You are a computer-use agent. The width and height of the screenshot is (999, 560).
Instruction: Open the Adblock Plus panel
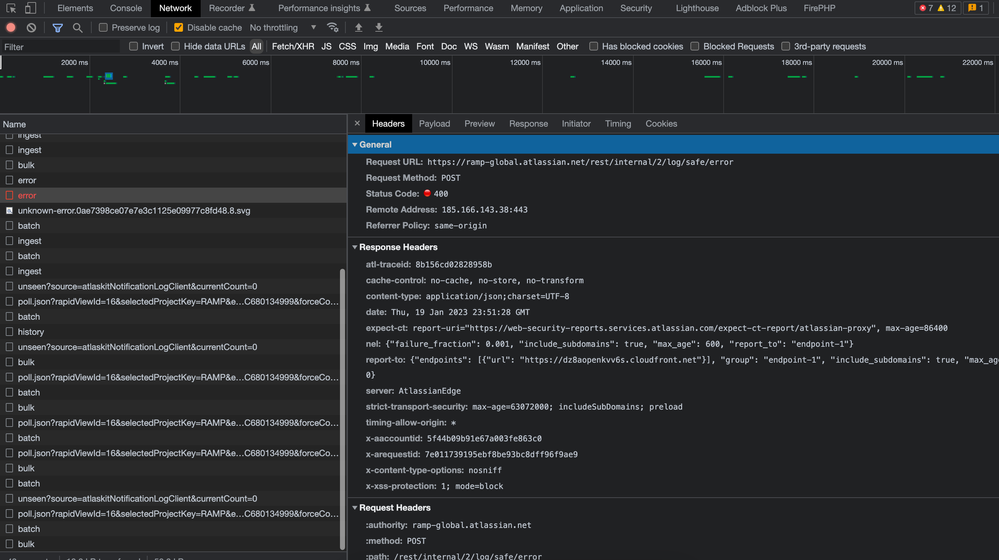[761, 8]
